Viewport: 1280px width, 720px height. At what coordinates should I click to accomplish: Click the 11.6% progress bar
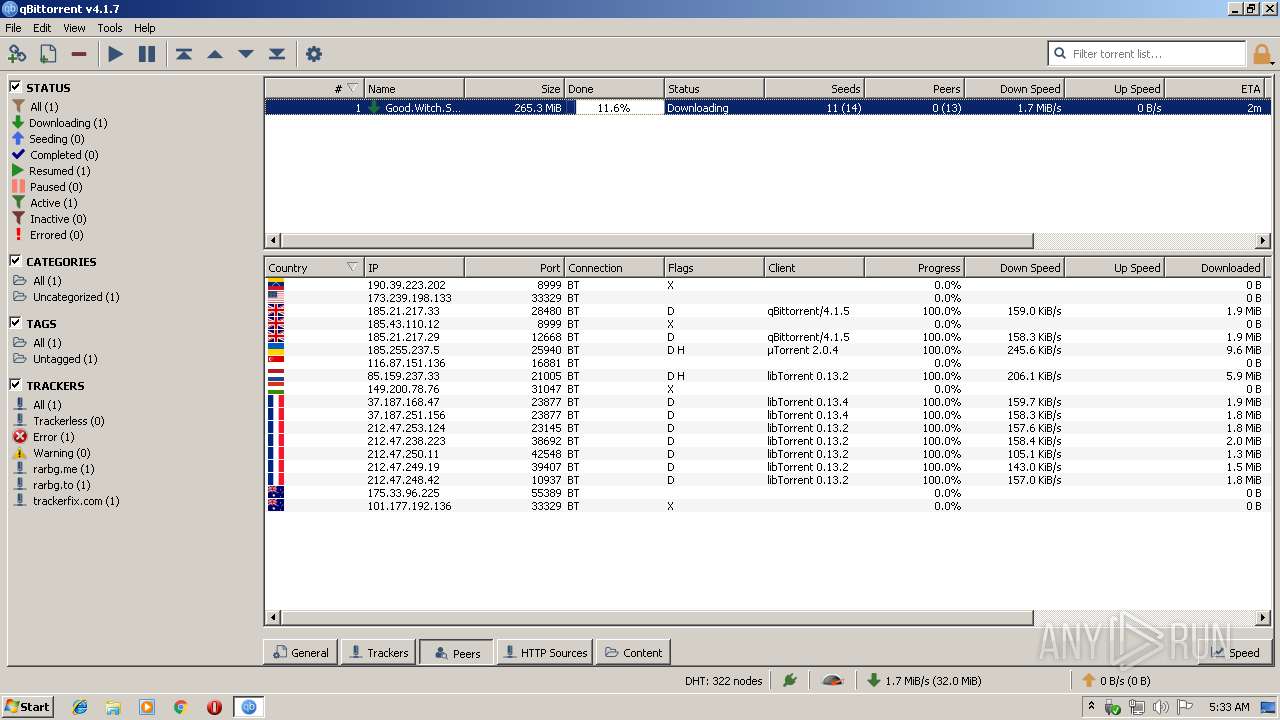(614, 107)
